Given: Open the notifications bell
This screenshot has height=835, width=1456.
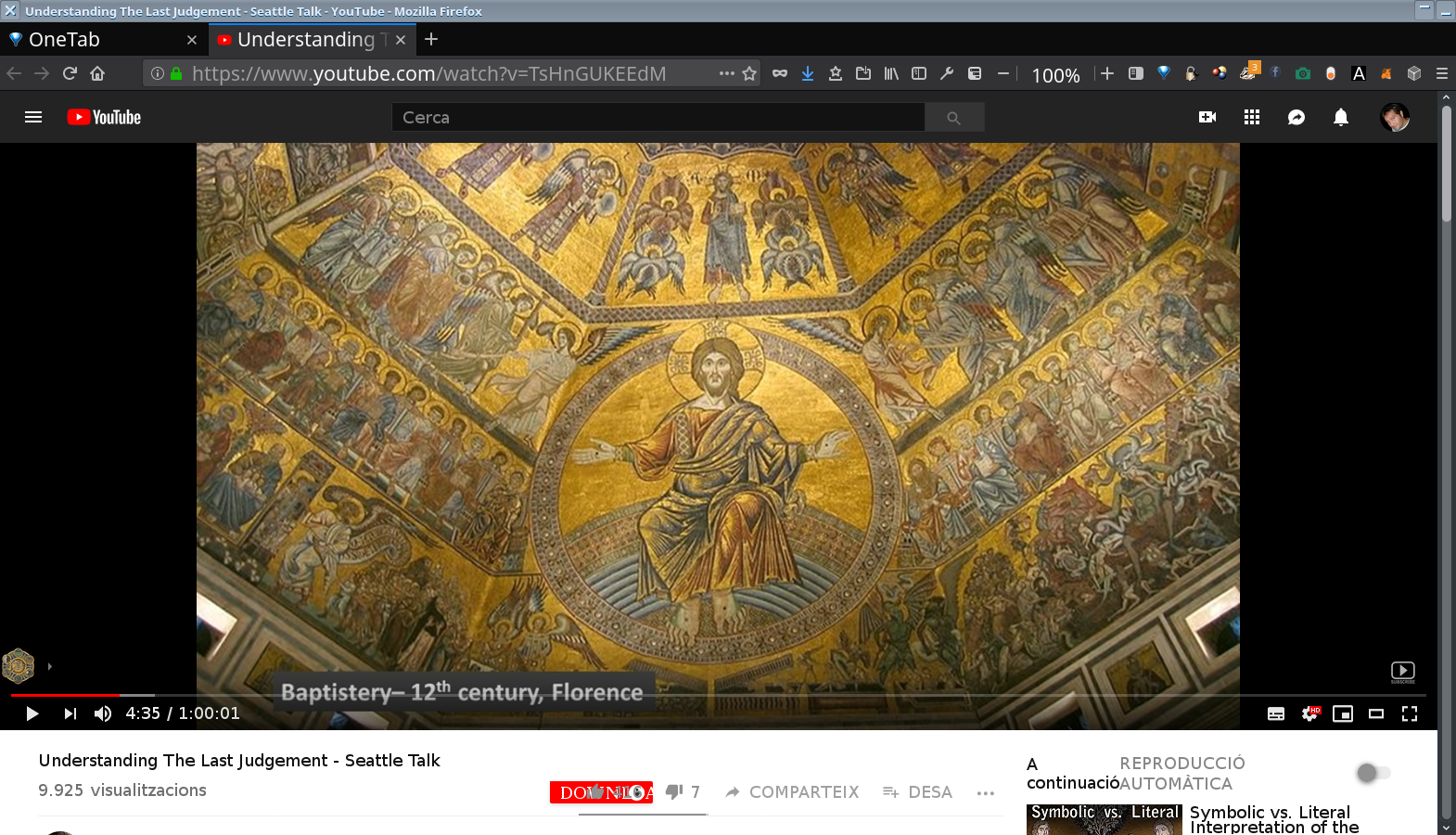Looking at the screenshot, I should [x=1341, y=117].
